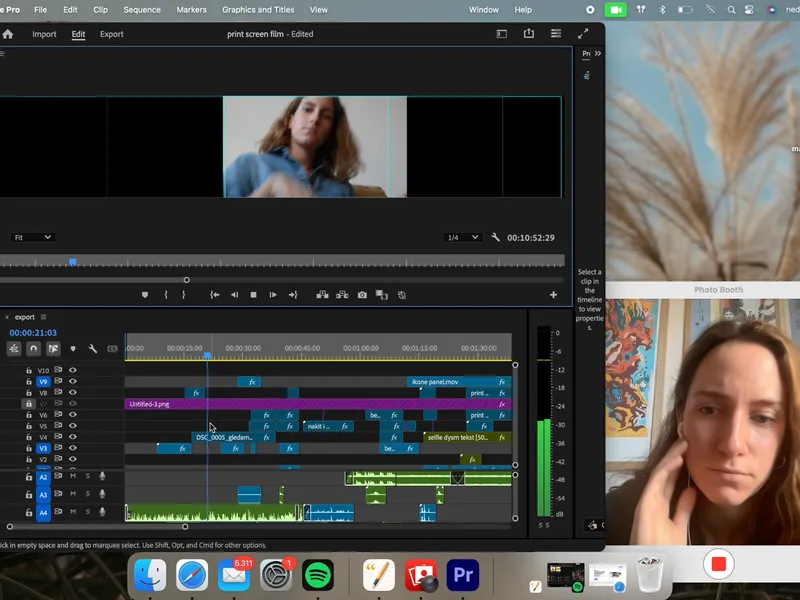800x600 pixels.
Task: Open Mail from the Dock
Action: click(x=234, y=576)
